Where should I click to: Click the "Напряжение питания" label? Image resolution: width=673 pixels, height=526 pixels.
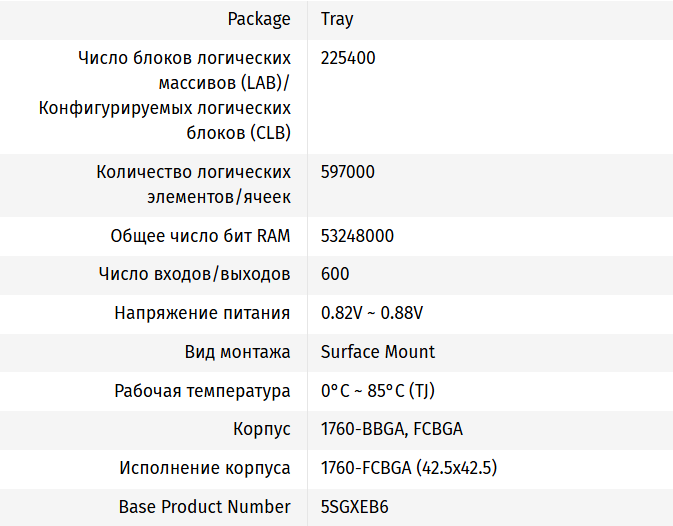point(202,313)
